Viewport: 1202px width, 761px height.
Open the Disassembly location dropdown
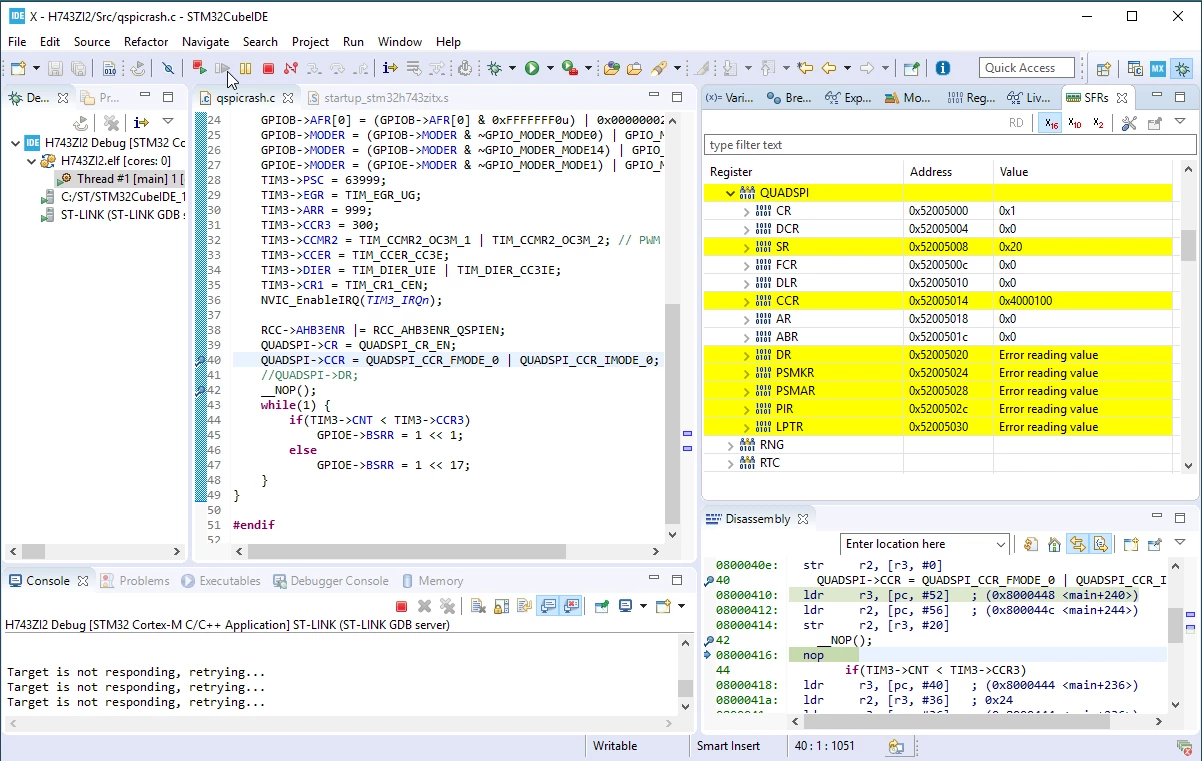(x=1001, y=544)
